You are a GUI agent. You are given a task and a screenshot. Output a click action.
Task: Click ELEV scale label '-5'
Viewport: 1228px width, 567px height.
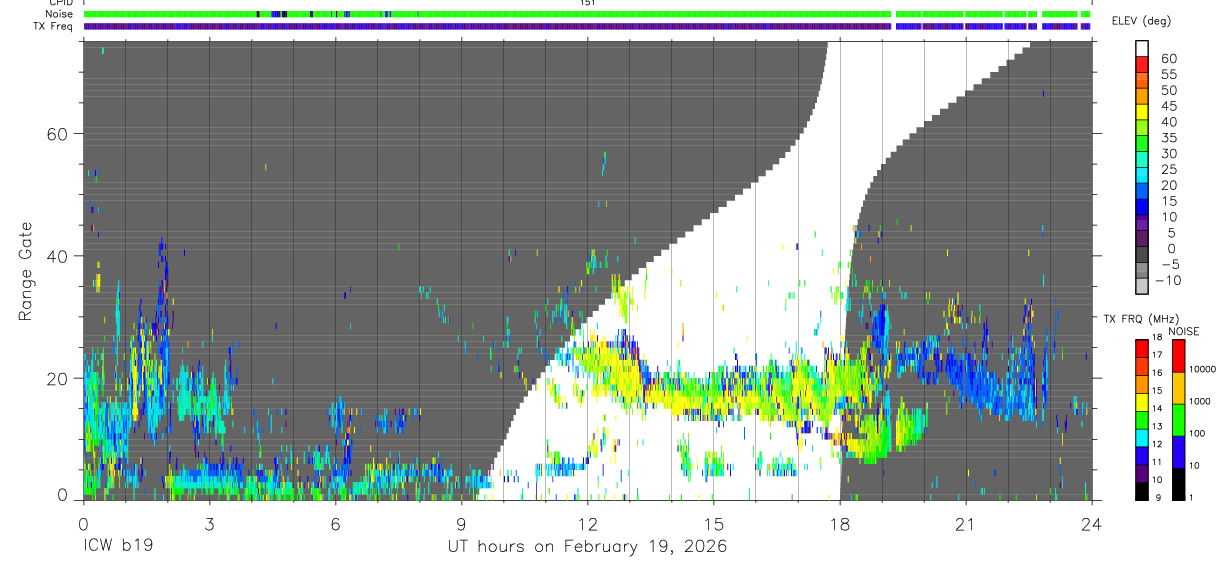[x=1169, y=264]
